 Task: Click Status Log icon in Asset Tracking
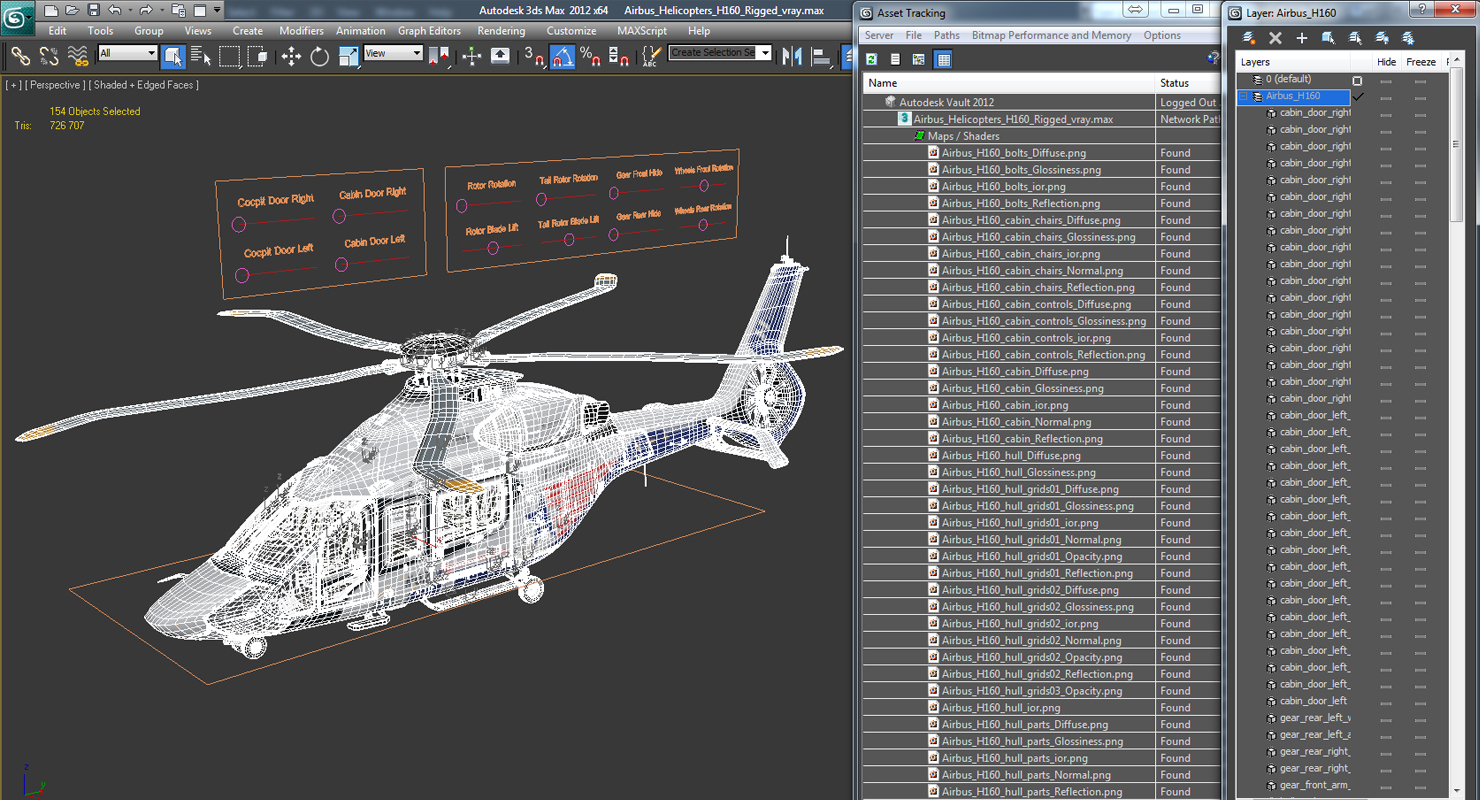(x=895, y=59)
